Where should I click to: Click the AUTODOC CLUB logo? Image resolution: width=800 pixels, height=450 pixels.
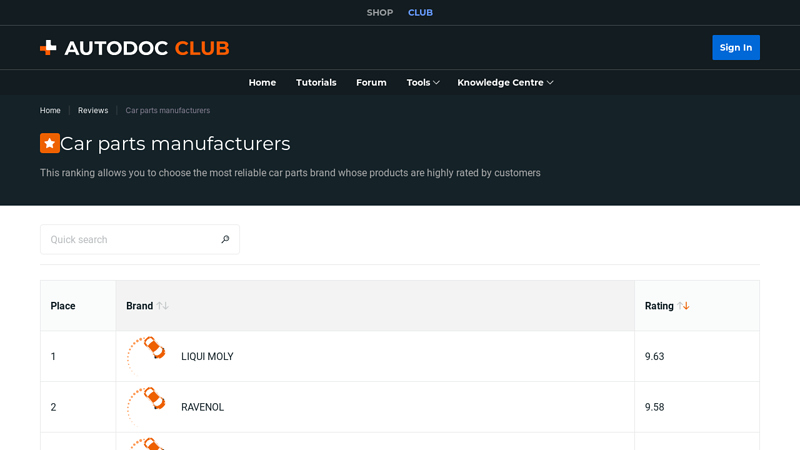[135, 48]
